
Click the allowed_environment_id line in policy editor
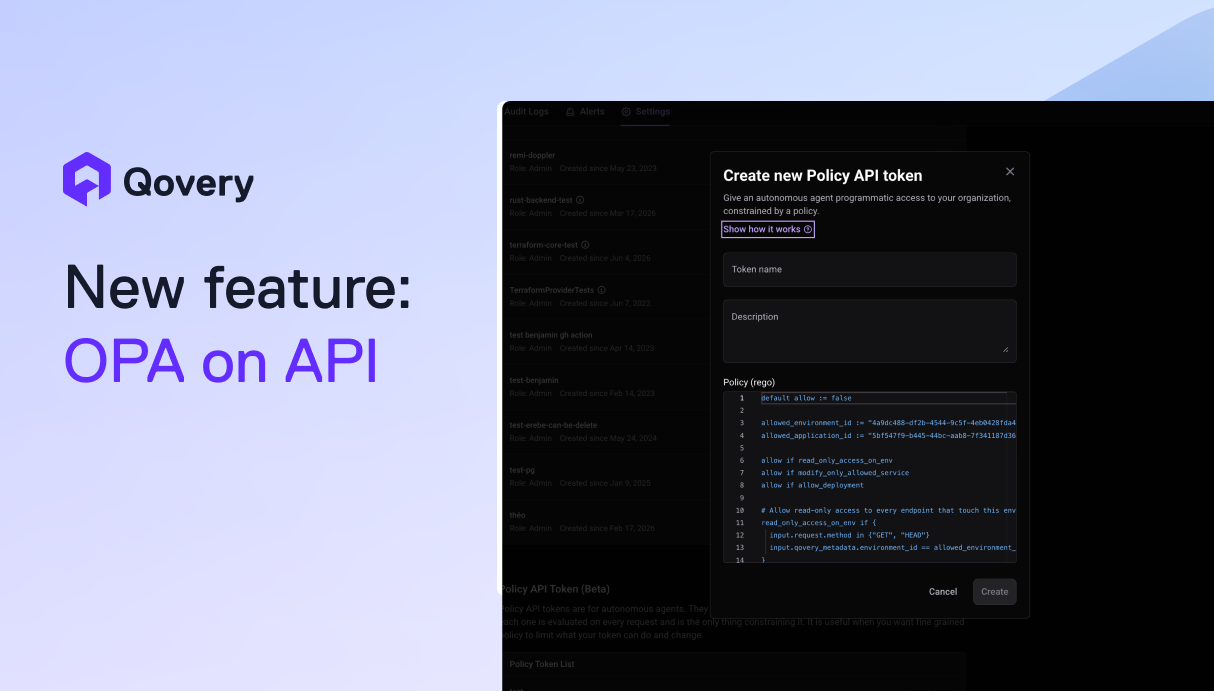(888, 423)
